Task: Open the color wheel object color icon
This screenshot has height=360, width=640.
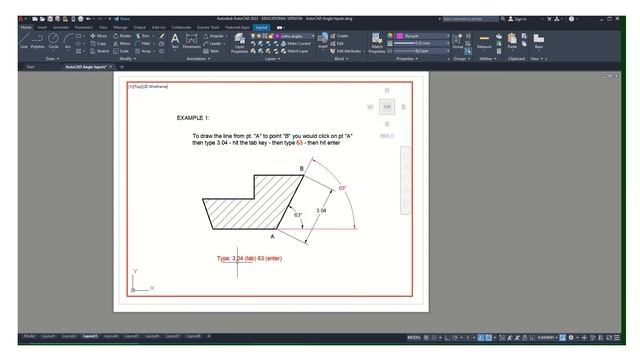Action: (x=390, y=36)
